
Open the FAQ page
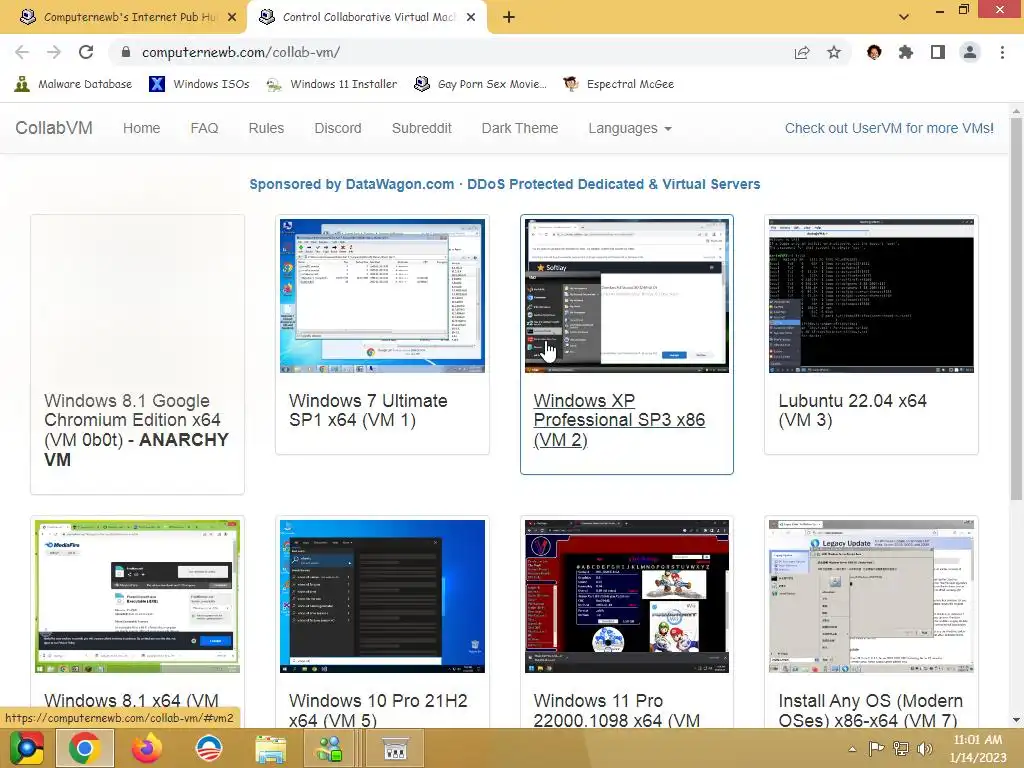point(204,129)
